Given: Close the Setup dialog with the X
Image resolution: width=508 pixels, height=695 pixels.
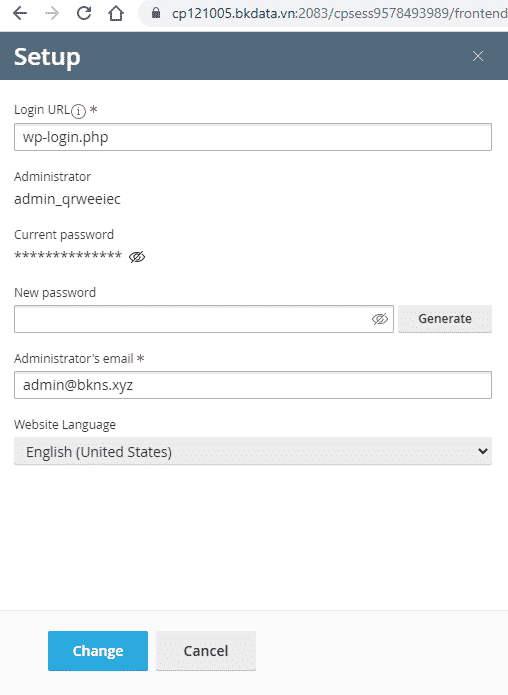Looking at the screenshot, I should [478, 56].
